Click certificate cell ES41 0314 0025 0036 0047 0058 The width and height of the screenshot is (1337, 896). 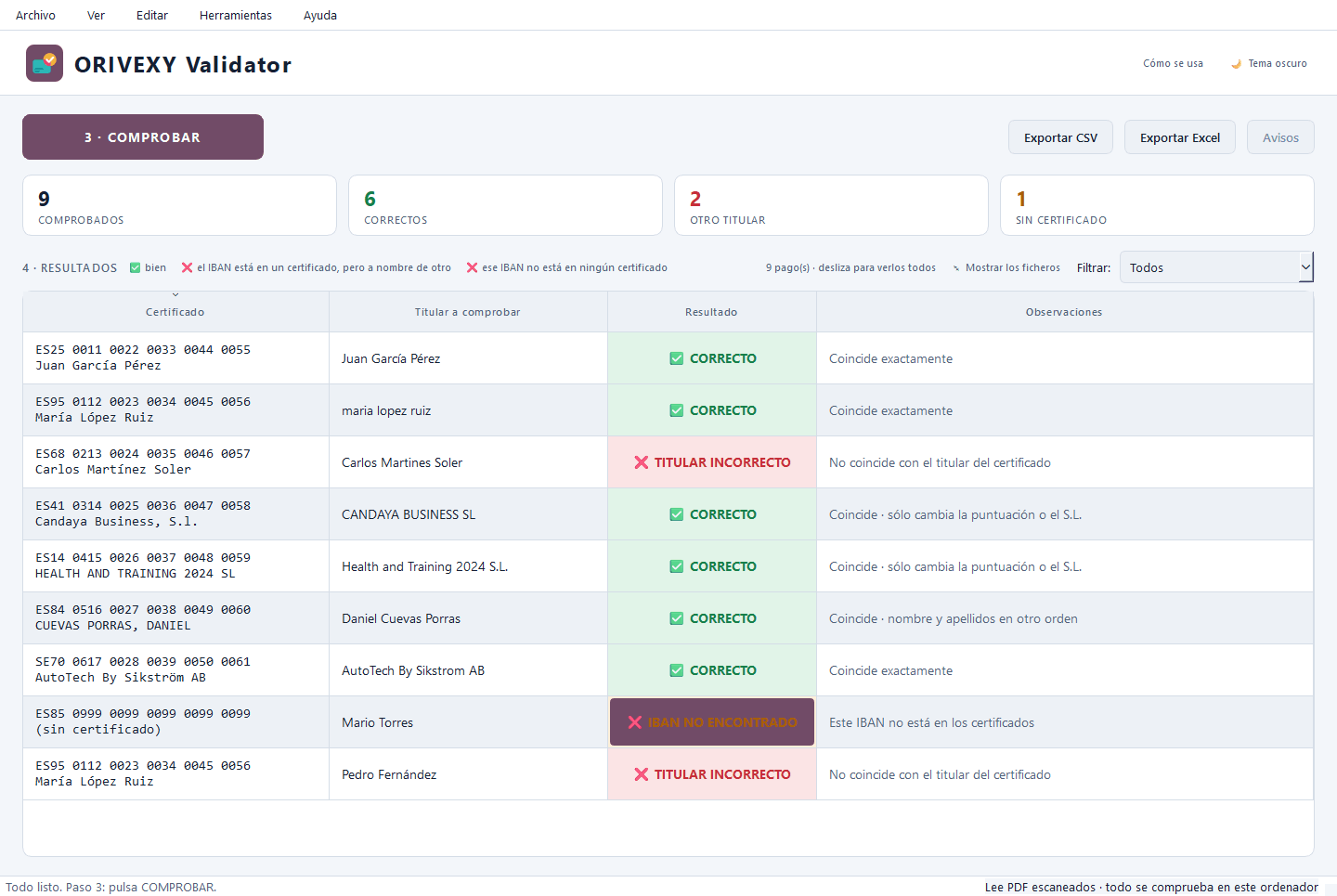tap(175, 514)
